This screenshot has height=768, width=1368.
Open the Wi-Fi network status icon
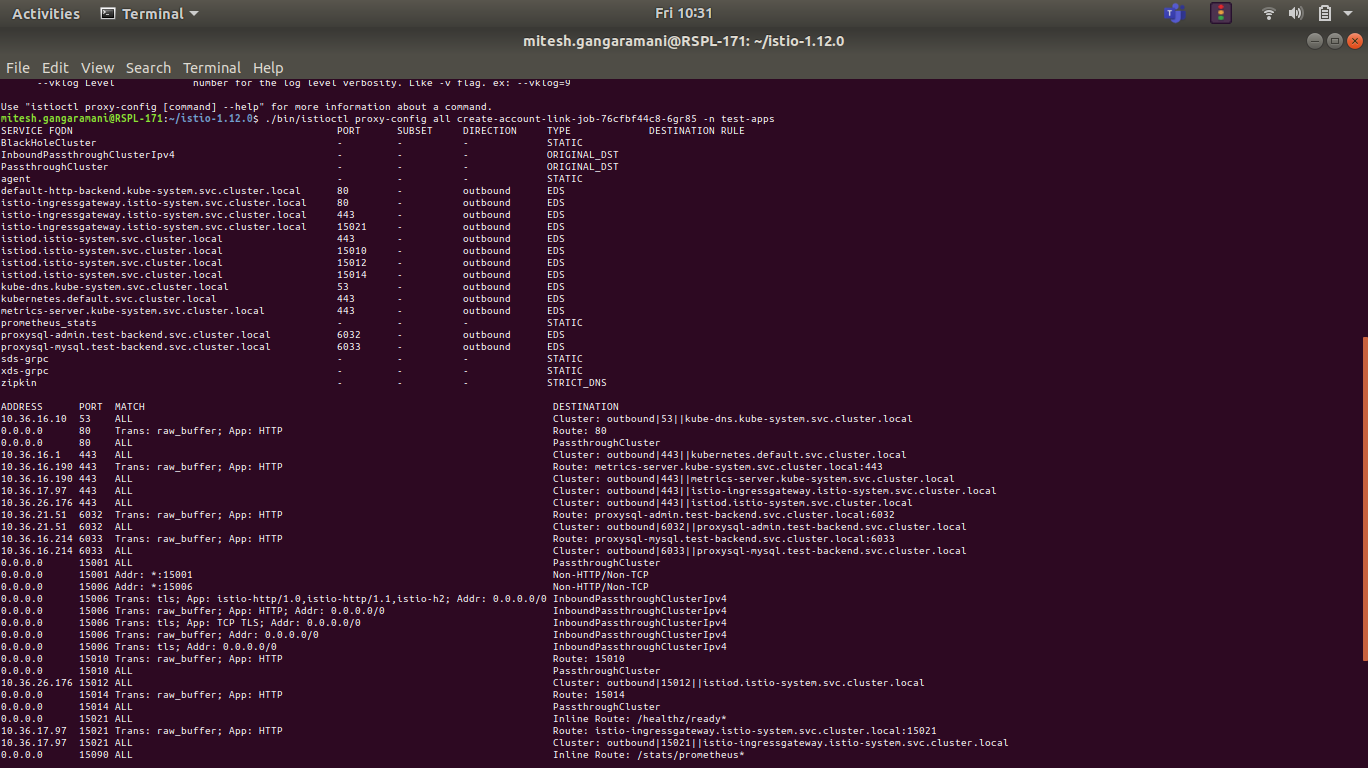tap(1269, 14)
